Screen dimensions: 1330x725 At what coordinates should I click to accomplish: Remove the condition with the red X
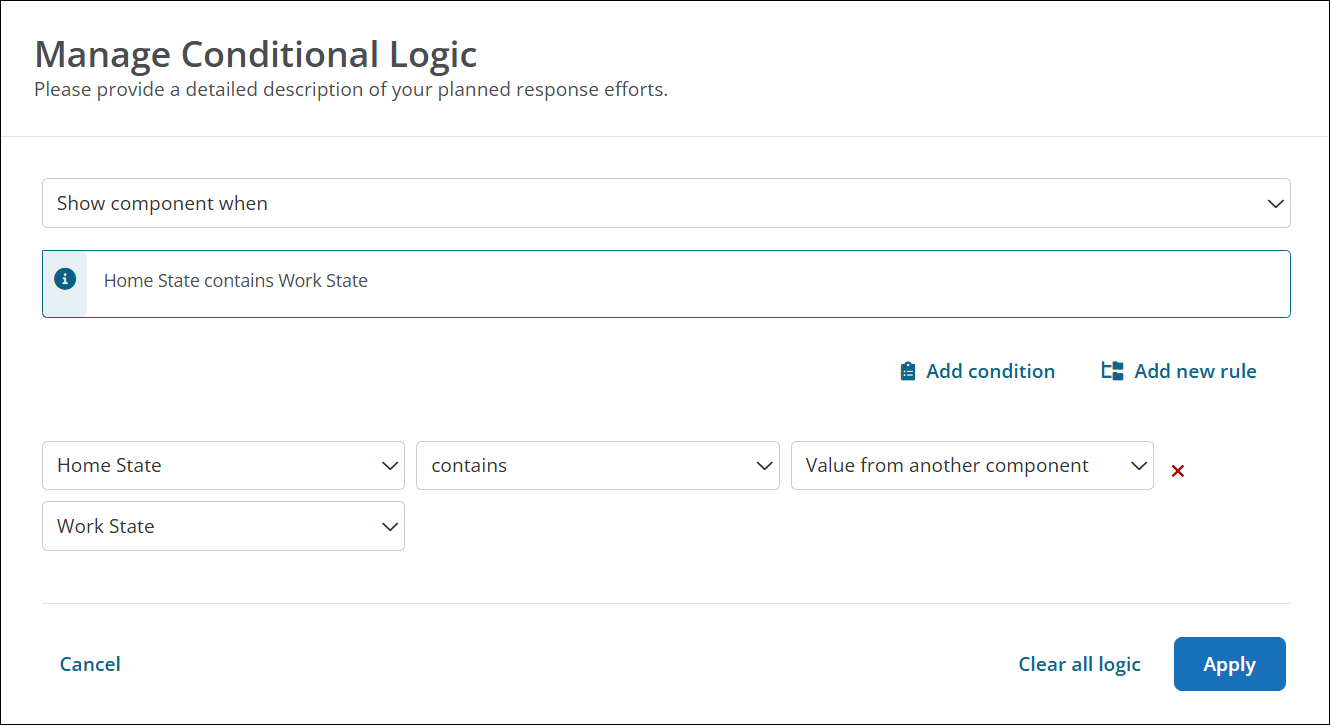tap(1178, 471)
